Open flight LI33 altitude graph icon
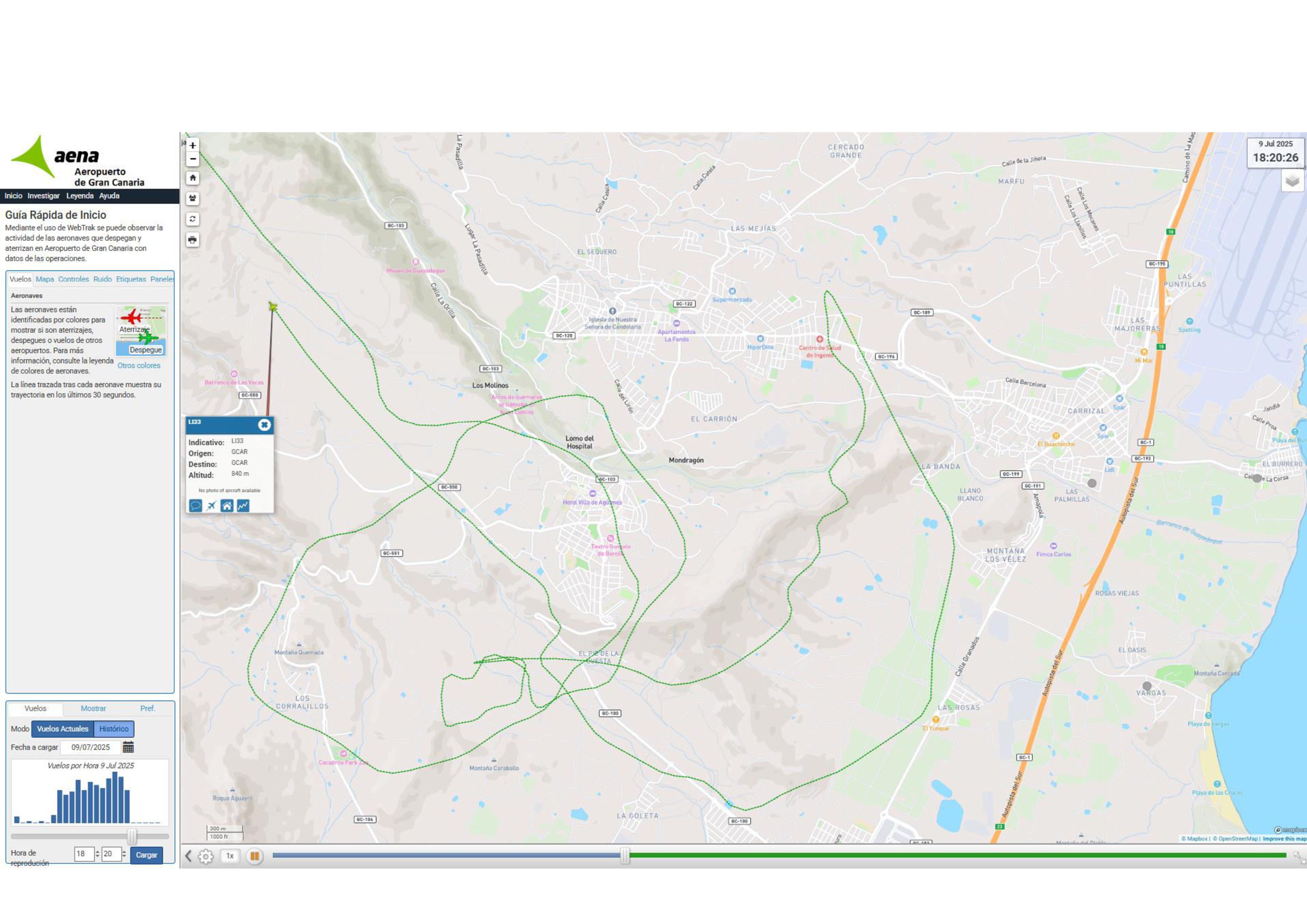This screenshot has width=1307, height=924. [x=243, y=506]
